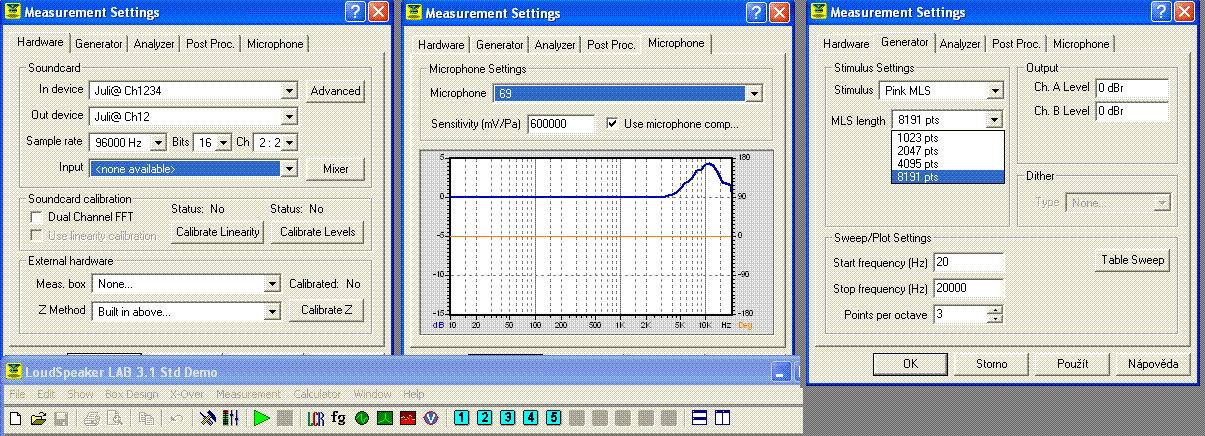
Task: Select curve slot 5 in the toolbar
Action: point(553,418)
